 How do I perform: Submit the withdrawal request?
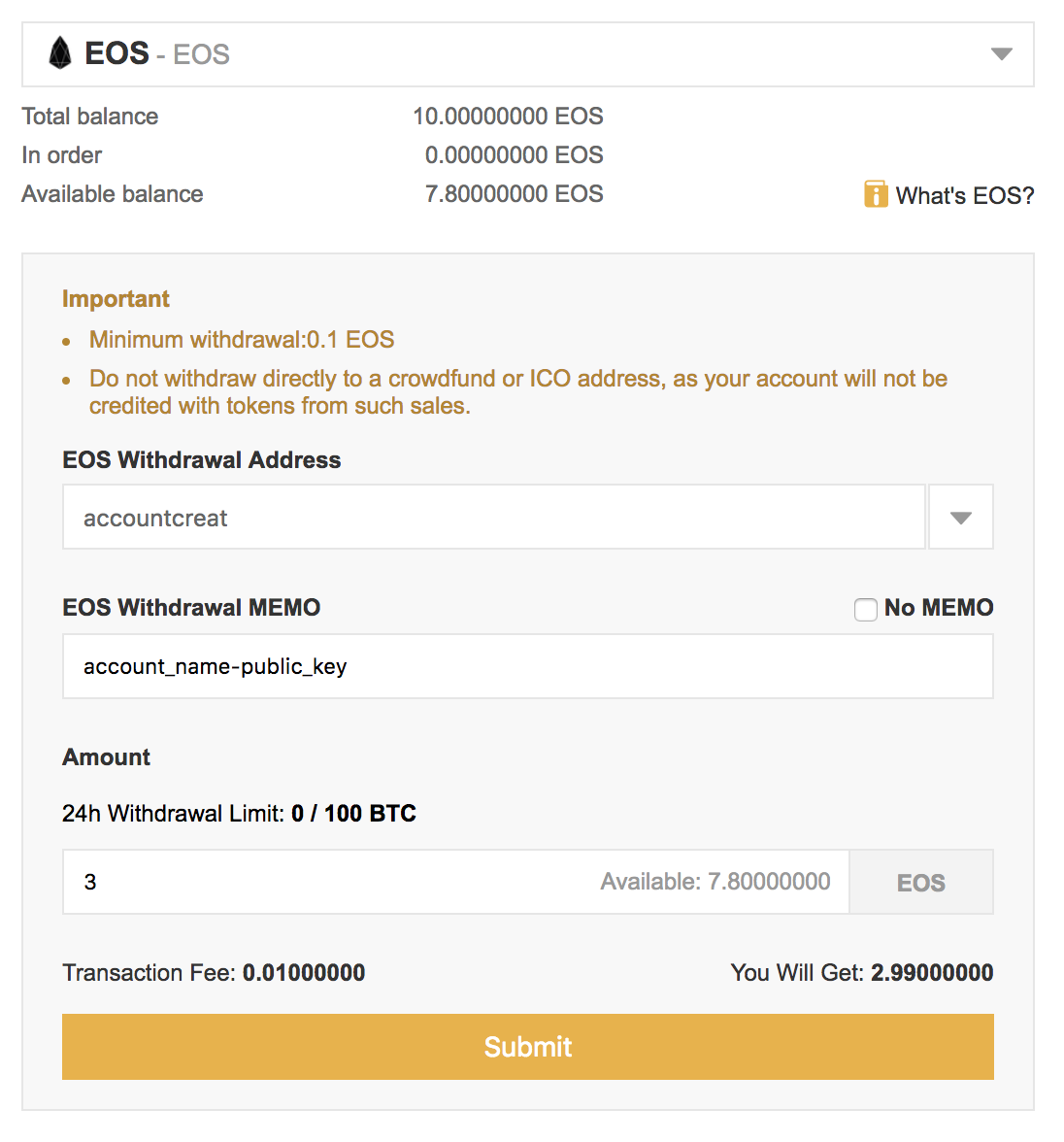528,1047
